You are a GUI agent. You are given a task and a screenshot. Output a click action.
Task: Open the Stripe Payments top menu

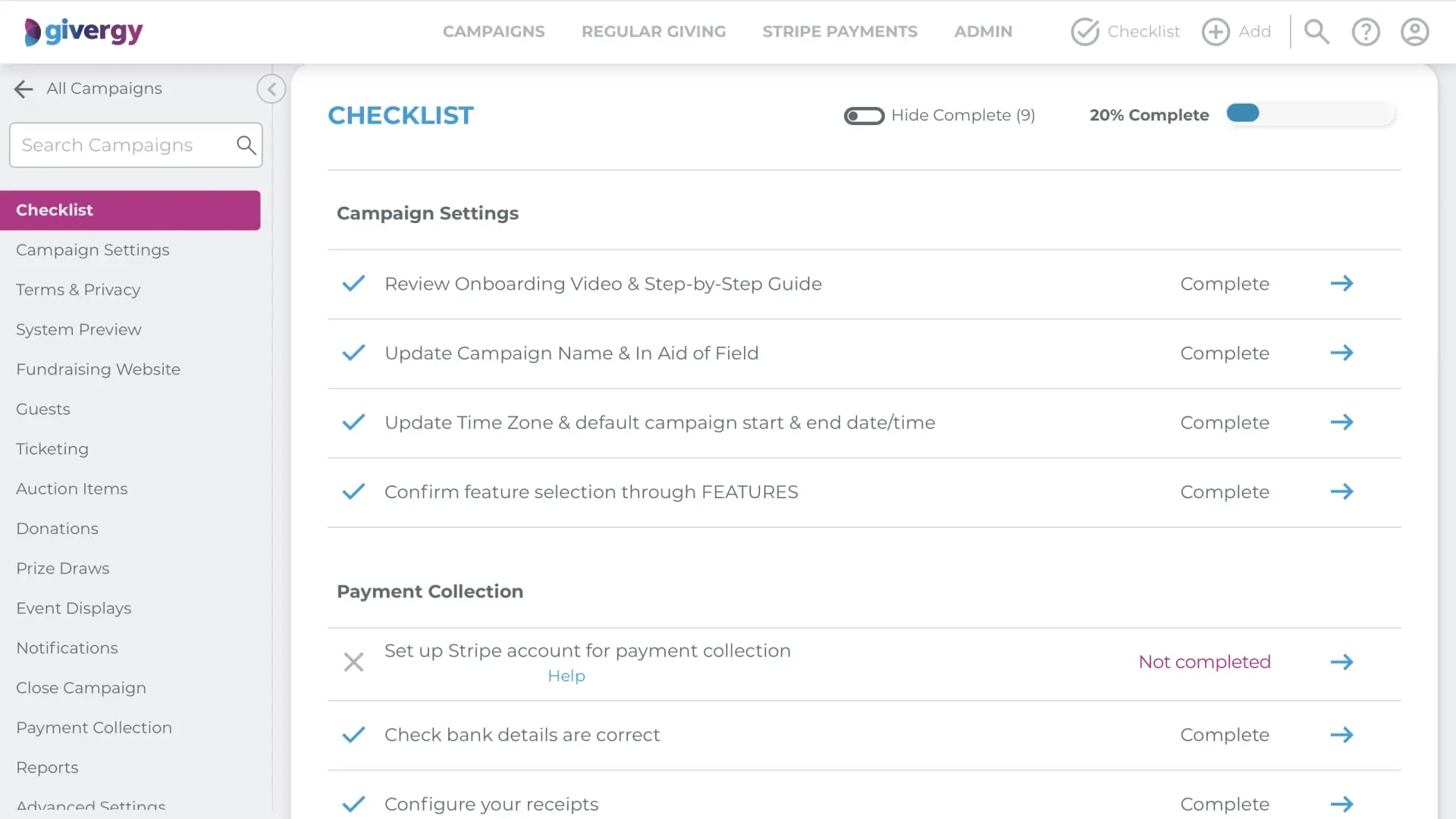839,32
